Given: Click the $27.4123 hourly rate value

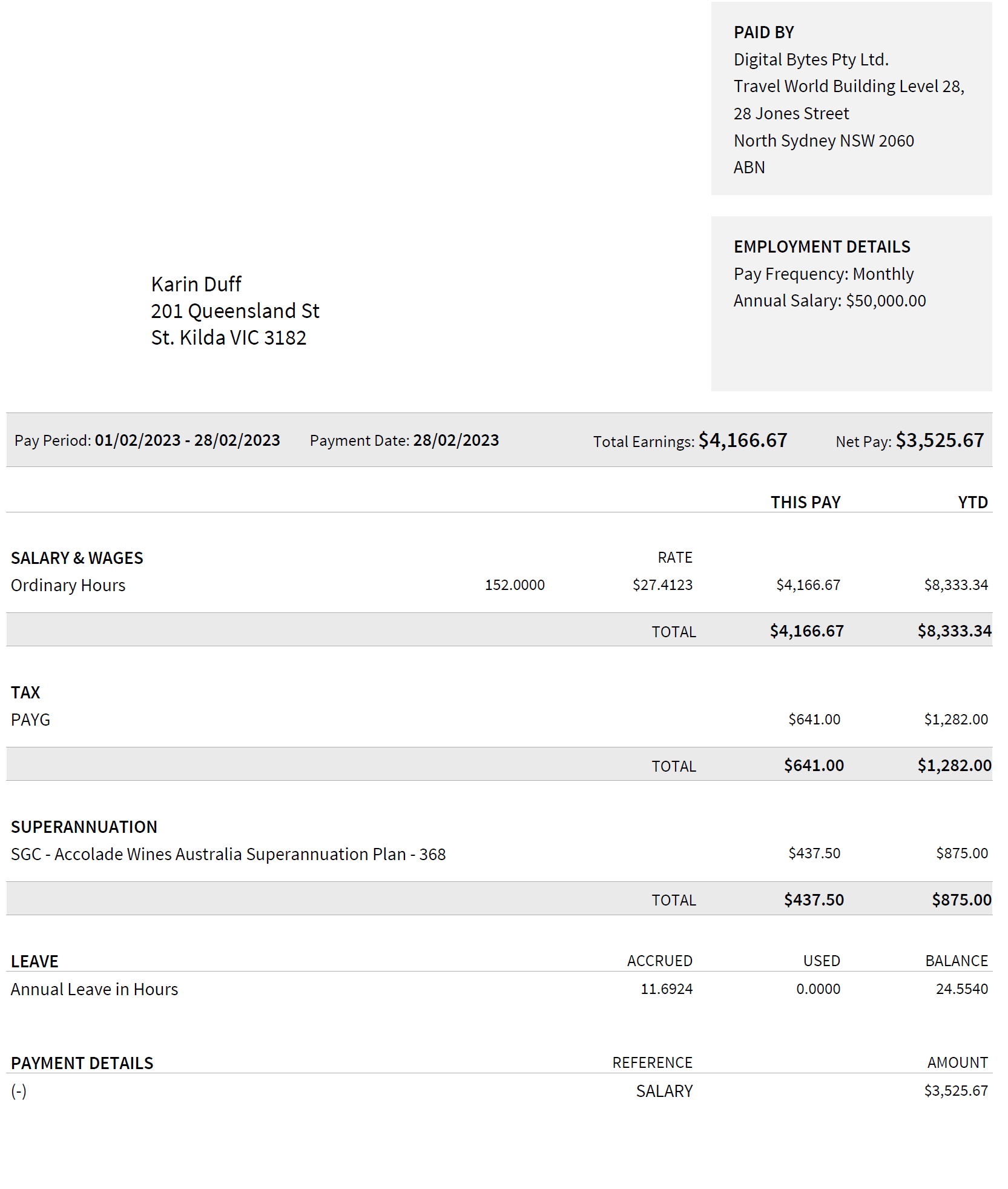Looking at the screenshot, I should (662, 585).
